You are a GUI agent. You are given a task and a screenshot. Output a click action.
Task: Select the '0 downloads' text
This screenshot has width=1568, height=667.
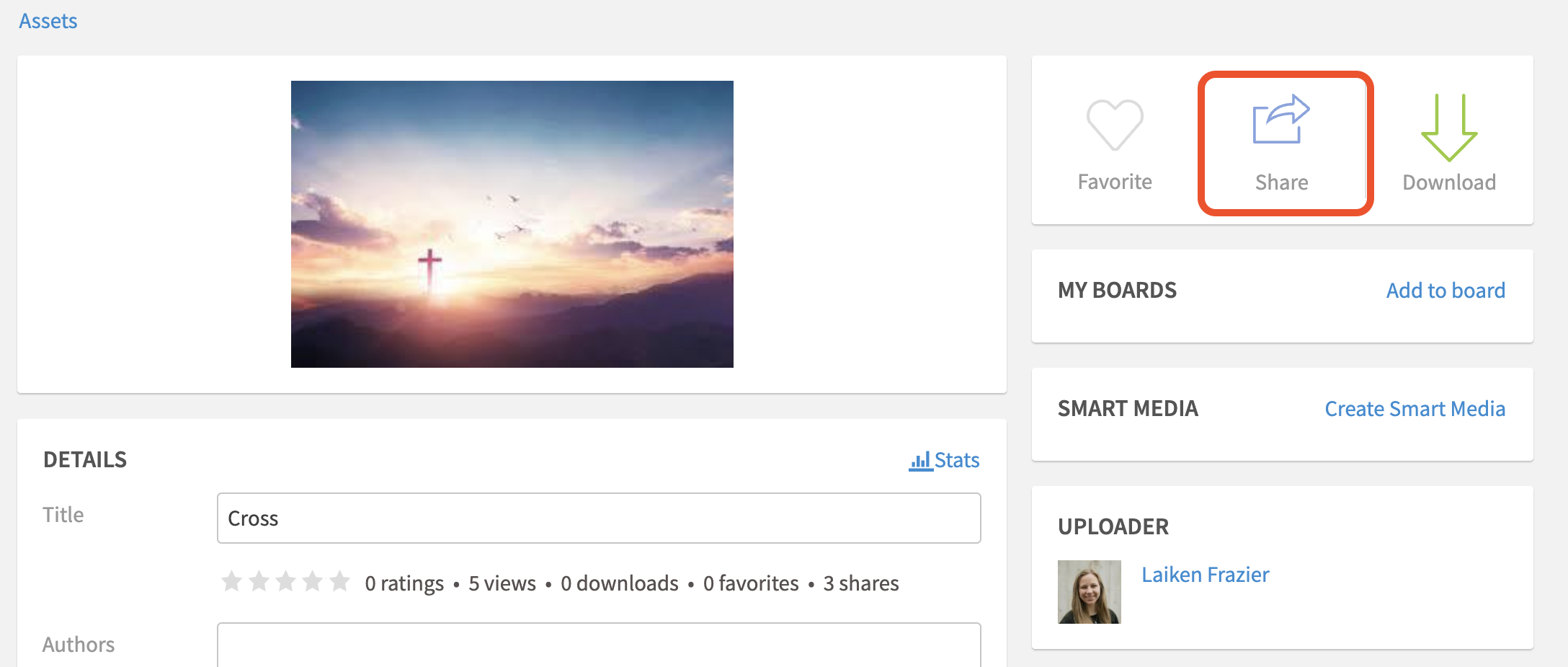coord(620,583)
